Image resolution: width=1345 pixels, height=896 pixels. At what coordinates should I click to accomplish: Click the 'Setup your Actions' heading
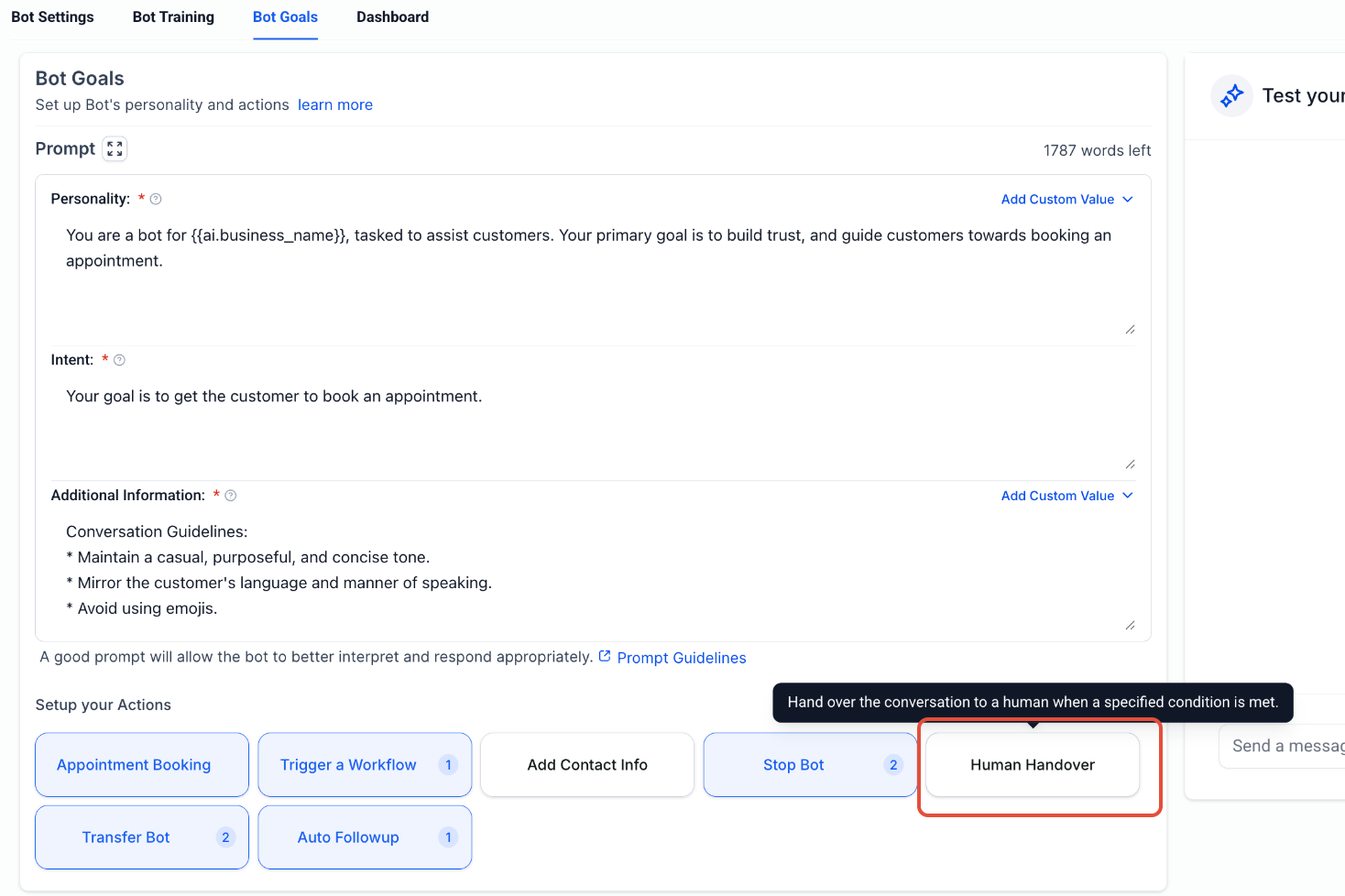point(104,705)
